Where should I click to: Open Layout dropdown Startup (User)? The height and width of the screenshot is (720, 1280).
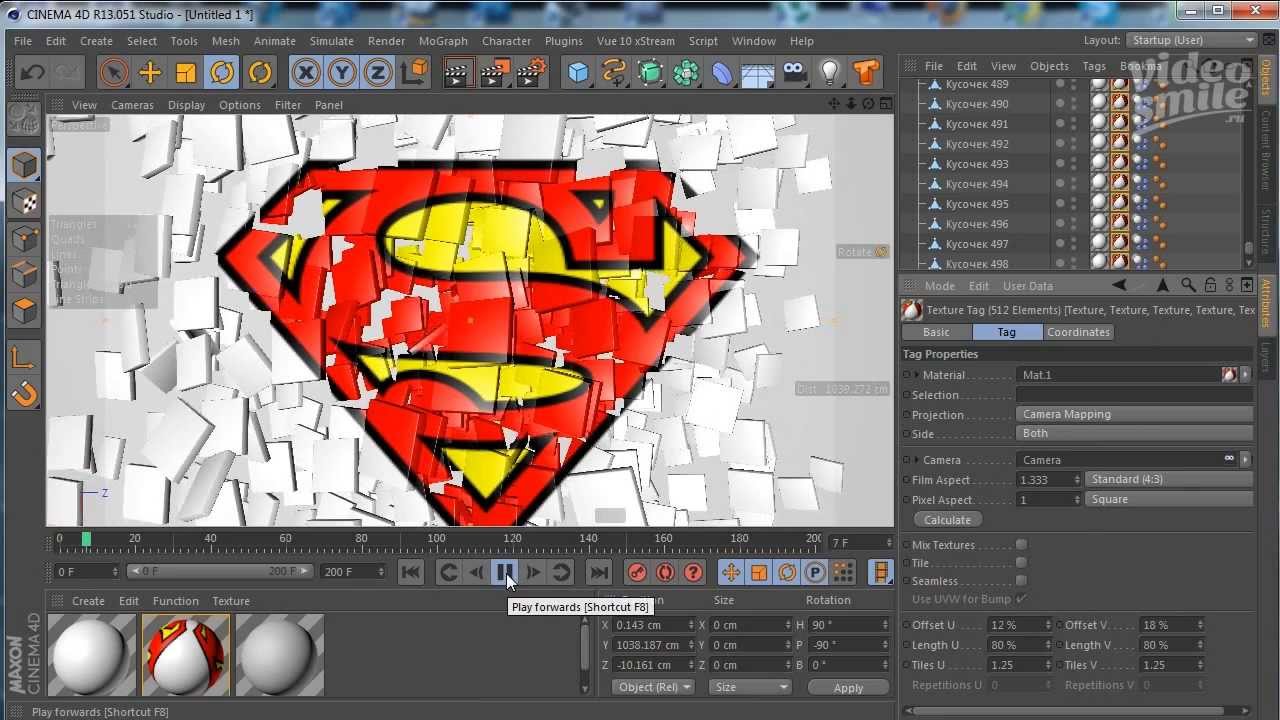[1191, 40]
